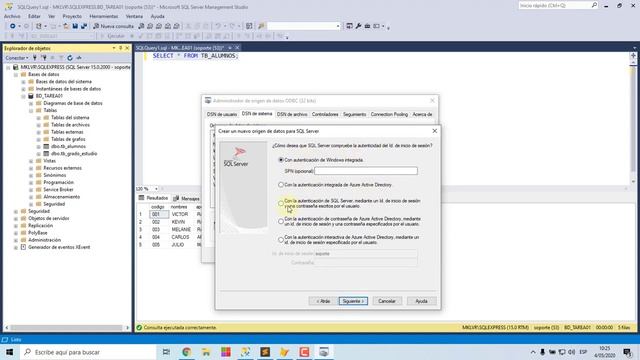Image resolution: width=640 pixels, height=360 pixels.
Task: Open the Herramientas menu
Action: pos(104,16)
